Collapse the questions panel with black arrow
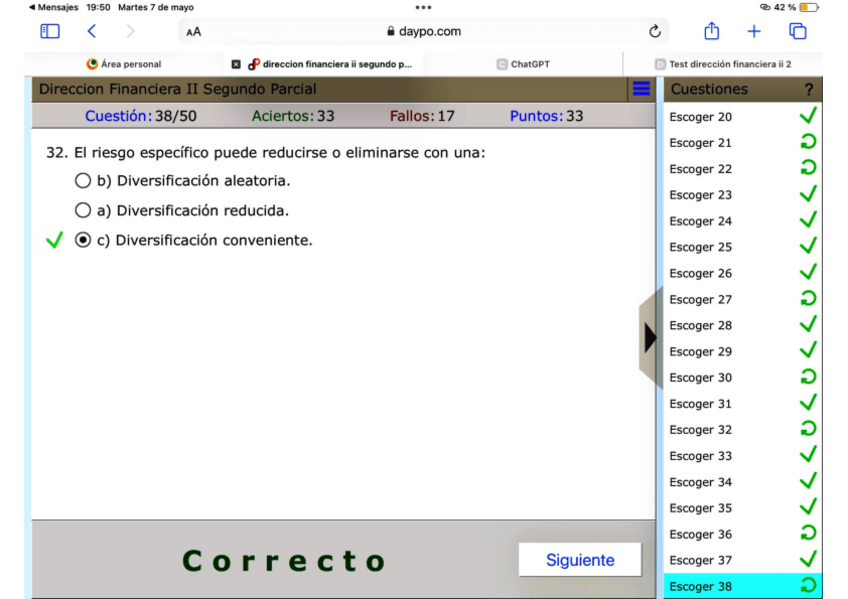848x599 pixels. pyautogui.click(x=650, y=338)
